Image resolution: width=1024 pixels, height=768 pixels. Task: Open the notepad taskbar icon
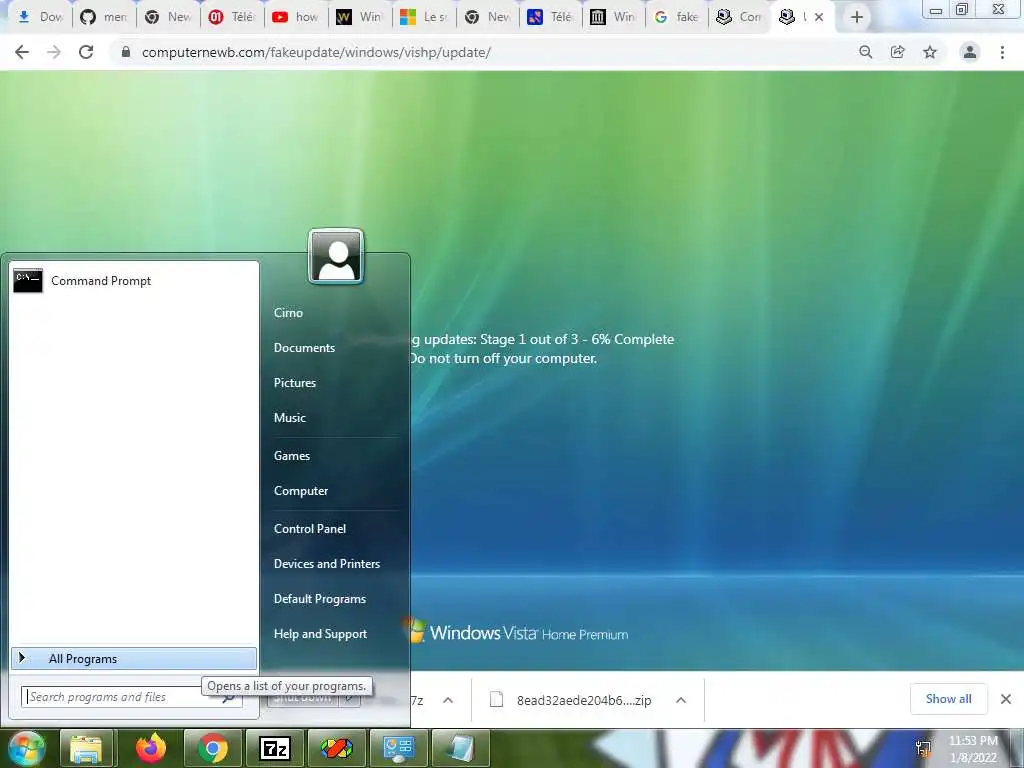tap(461, 748)
